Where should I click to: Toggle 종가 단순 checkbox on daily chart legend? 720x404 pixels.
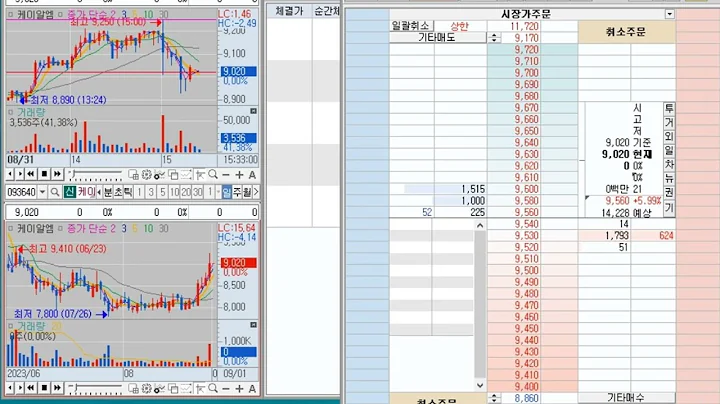(x=61, y=229)
